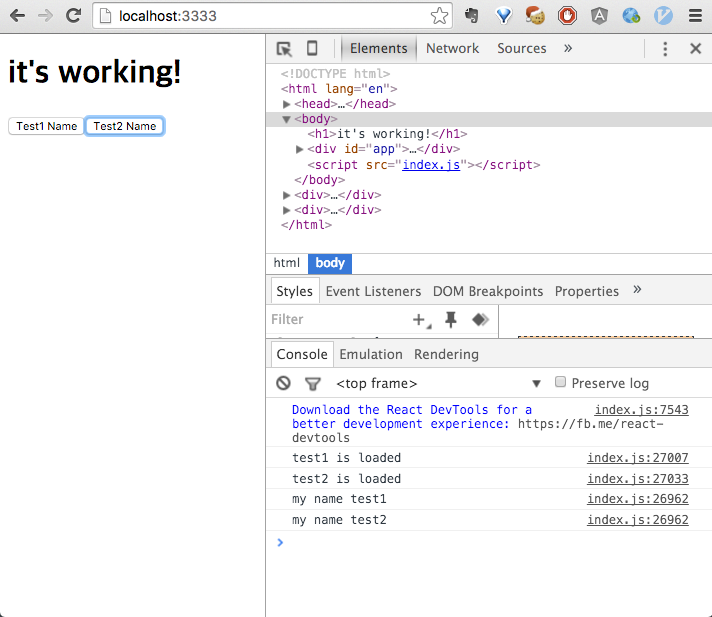Reload the page with the refresh icon
This screenshot has height=617, width=712.
click(x=73, y=16)
